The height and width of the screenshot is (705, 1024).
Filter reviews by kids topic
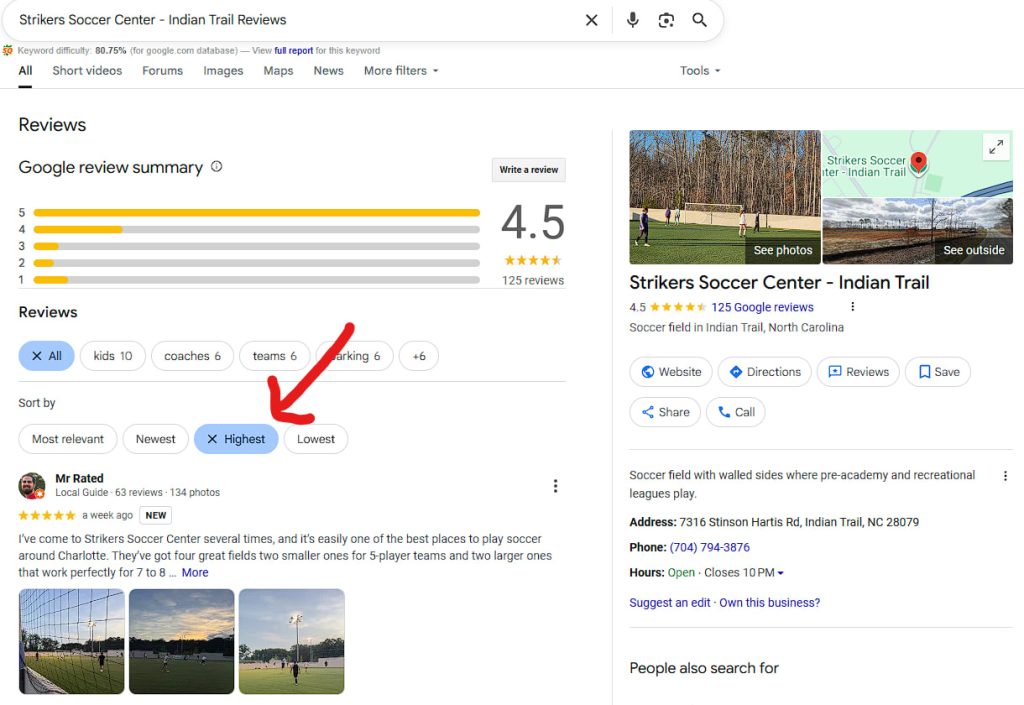click(112, 356)
